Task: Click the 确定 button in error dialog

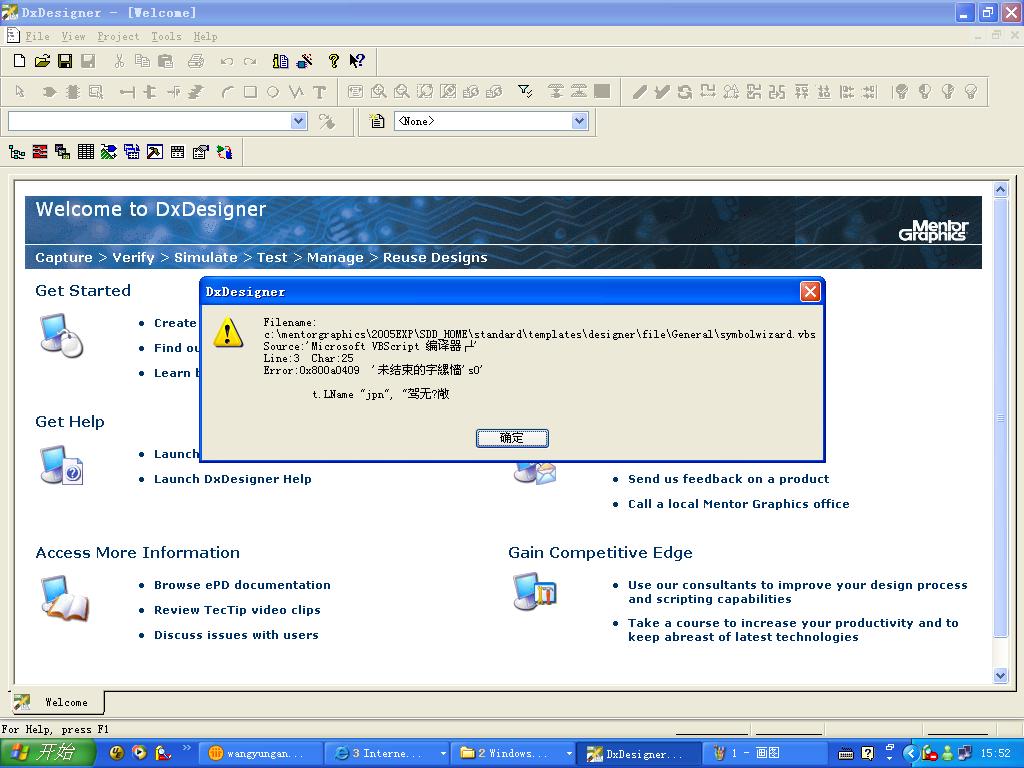Action: tap(512, 438)
